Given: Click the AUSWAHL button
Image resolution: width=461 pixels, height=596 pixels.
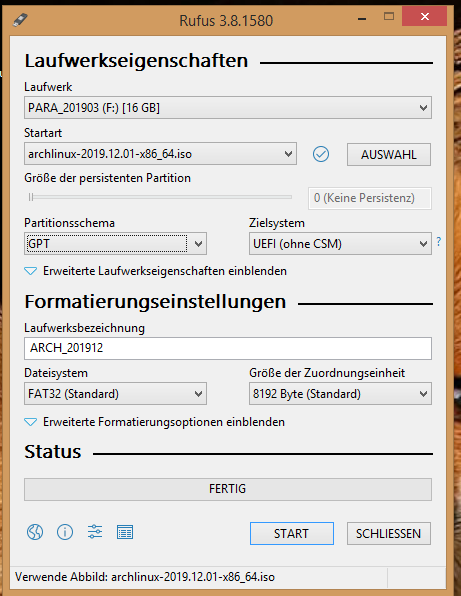Looking at the screenshot, I should pyautogui.click(x=388, y=154).
